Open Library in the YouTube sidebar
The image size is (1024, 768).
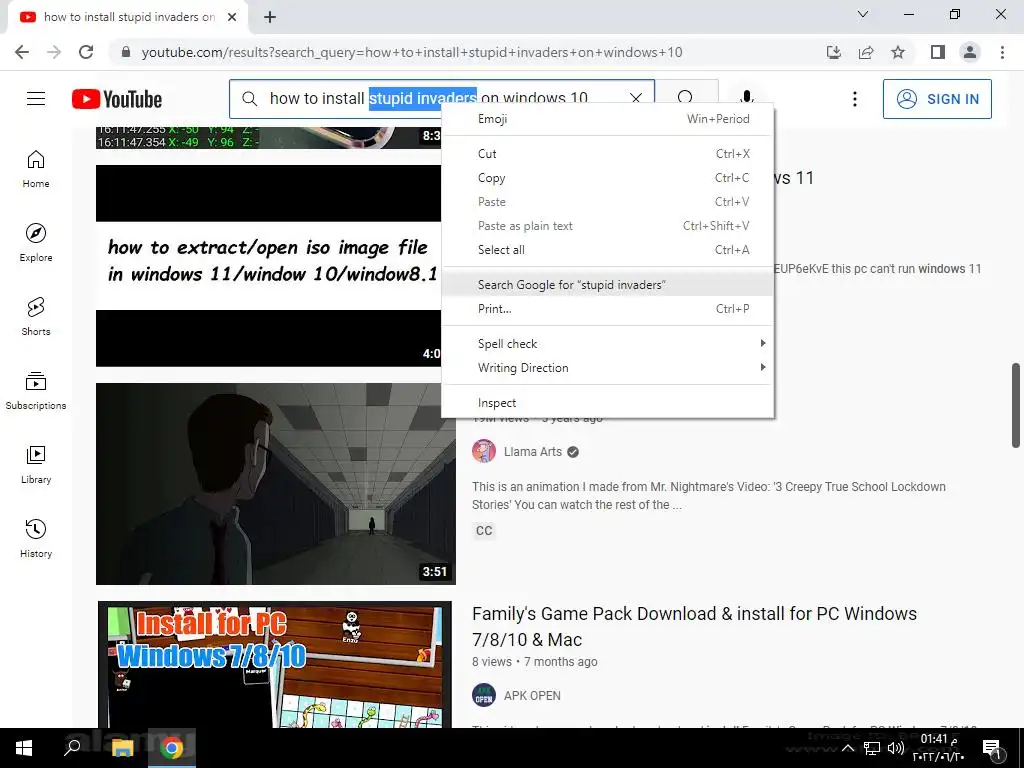[36, 464]
